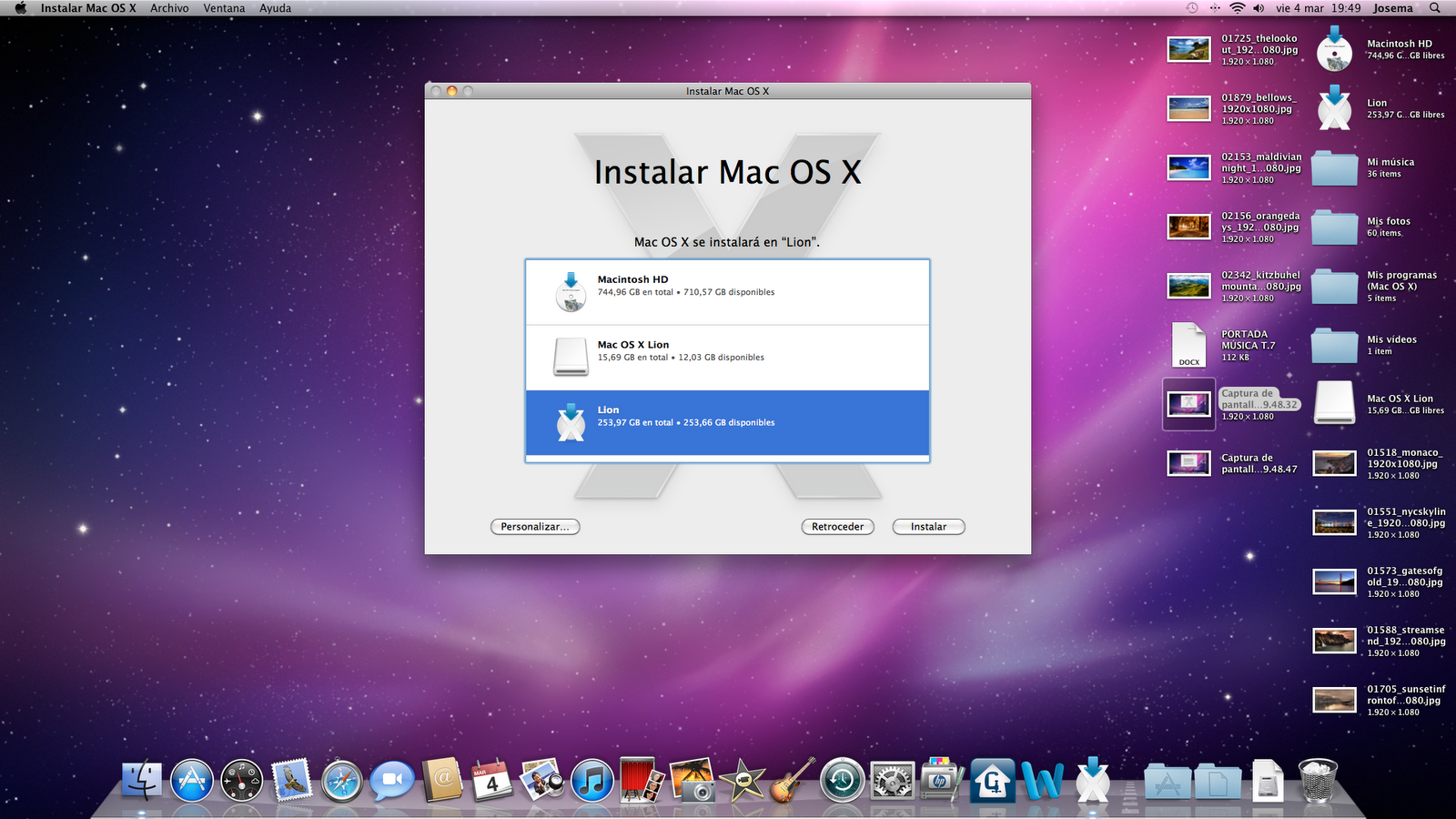Launch the App Store from the Dock
Viewport: 1456px width, 819px height.
(x=192, y=781)
